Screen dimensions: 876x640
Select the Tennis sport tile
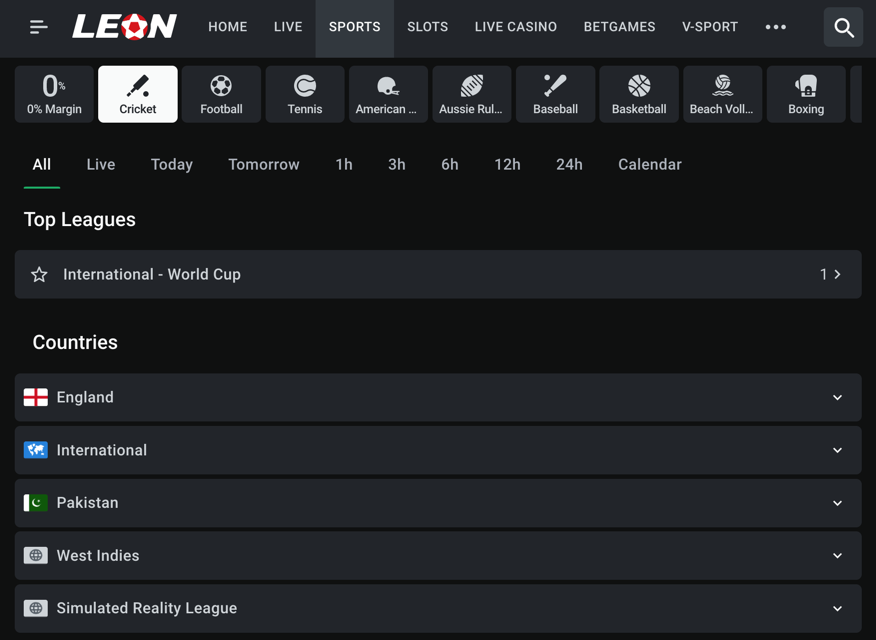coord(305,94)
